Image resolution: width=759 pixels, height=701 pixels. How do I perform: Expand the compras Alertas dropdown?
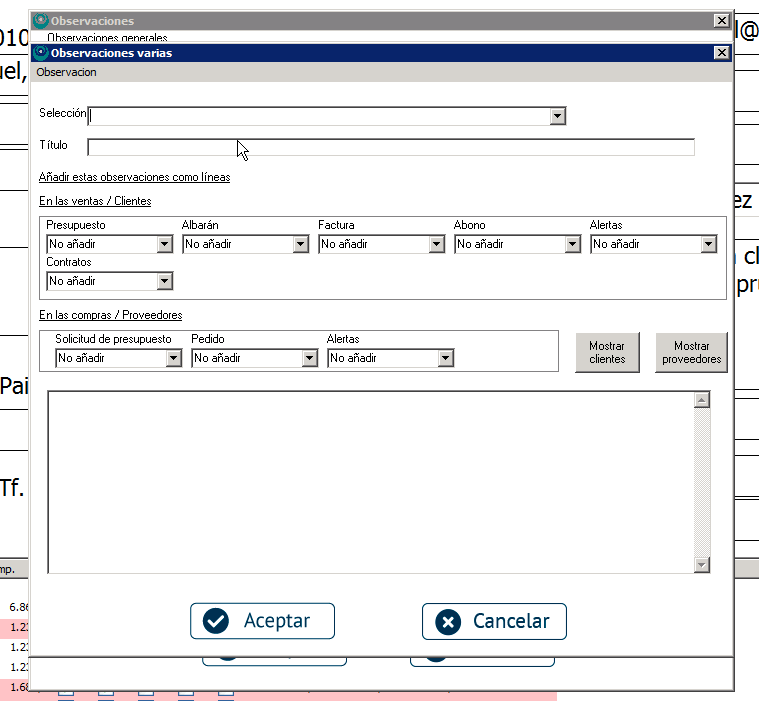coord(446,358)
